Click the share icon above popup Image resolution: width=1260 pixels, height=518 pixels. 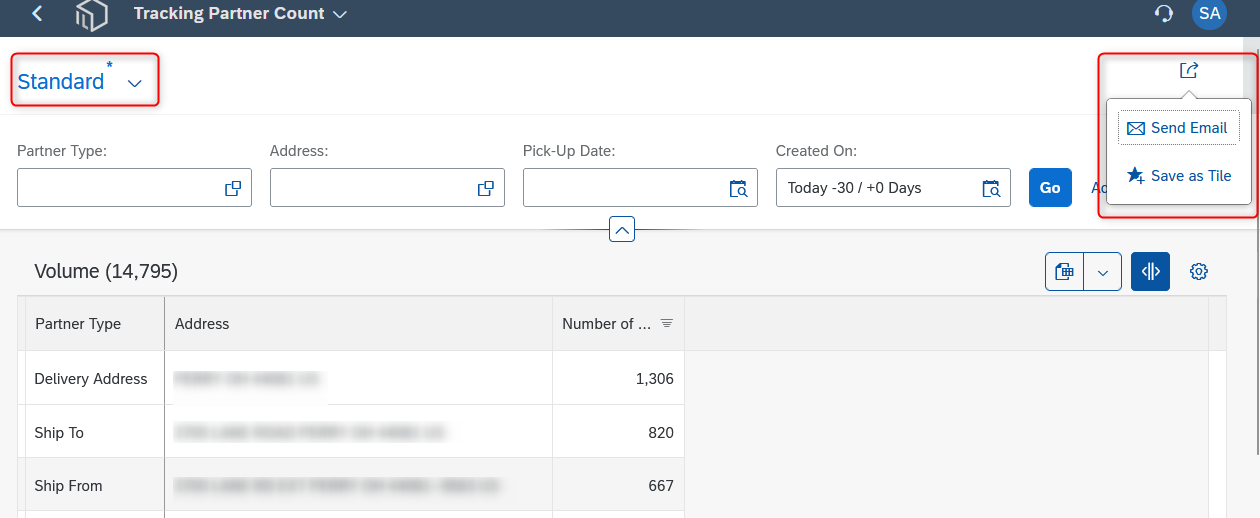(x=1189, y=70)
